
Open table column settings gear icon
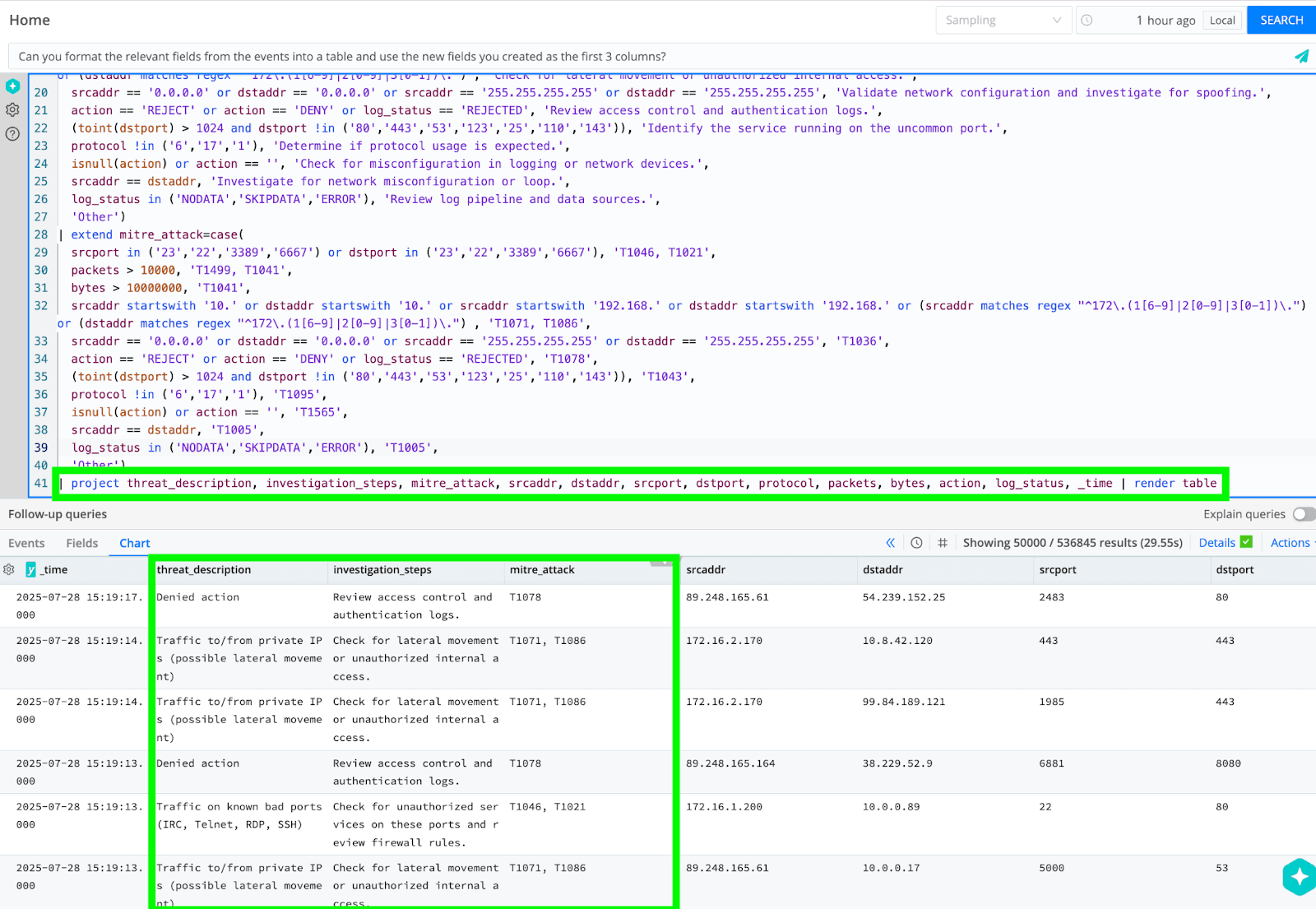tap(9, 569)
